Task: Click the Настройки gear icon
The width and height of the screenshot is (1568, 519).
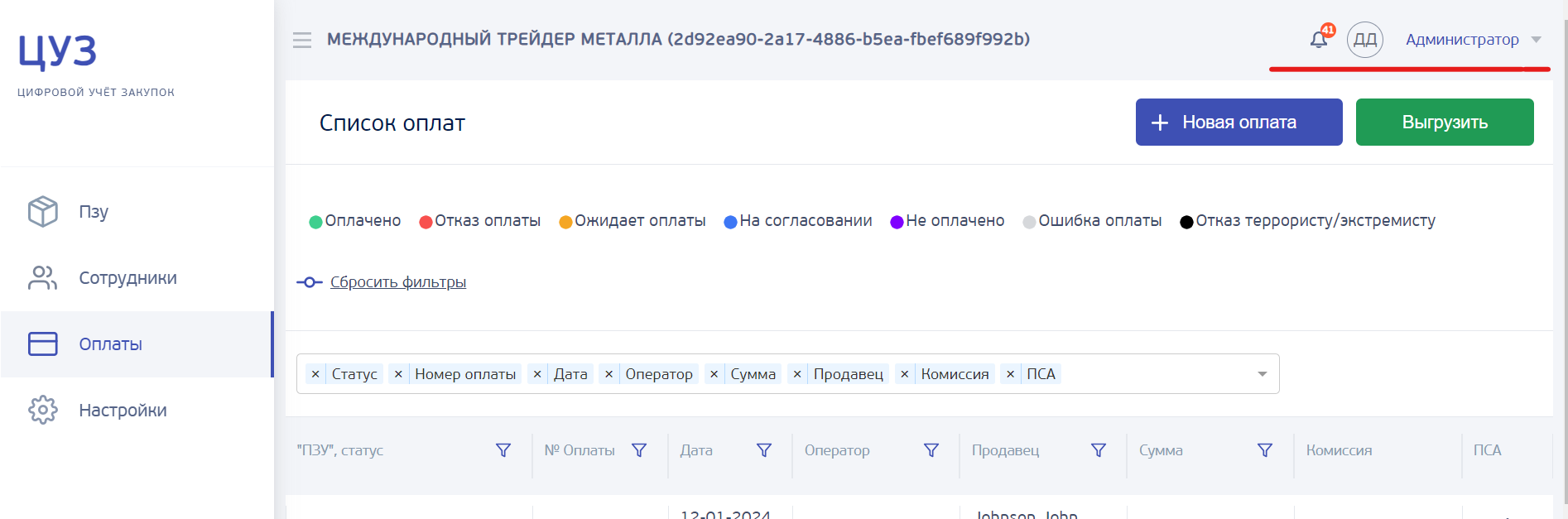Action: [43, 411]
